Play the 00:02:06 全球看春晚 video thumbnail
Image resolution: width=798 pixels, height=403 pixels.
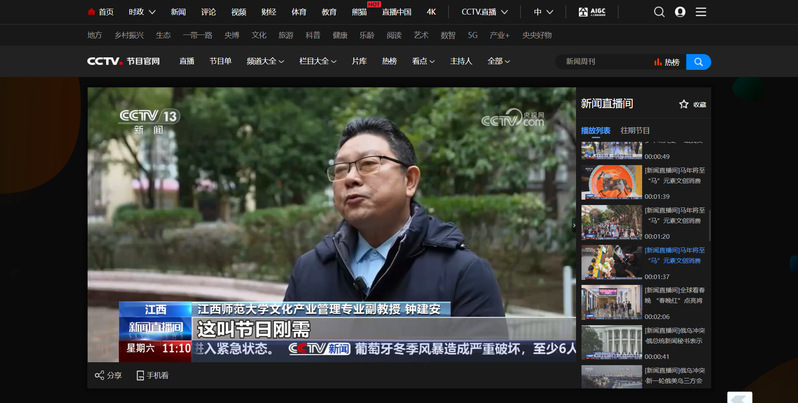pos(611,301)
